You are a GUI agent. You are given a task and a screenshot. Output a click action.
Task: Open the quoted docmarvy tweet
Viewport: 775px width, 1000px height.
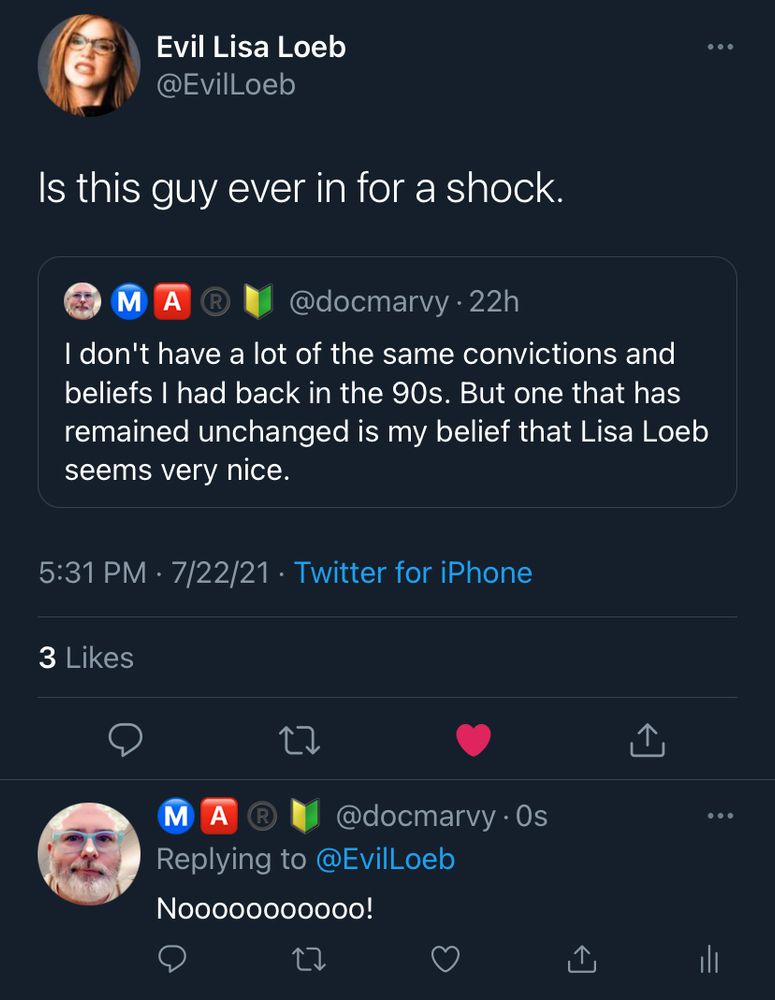click(387, 410)
